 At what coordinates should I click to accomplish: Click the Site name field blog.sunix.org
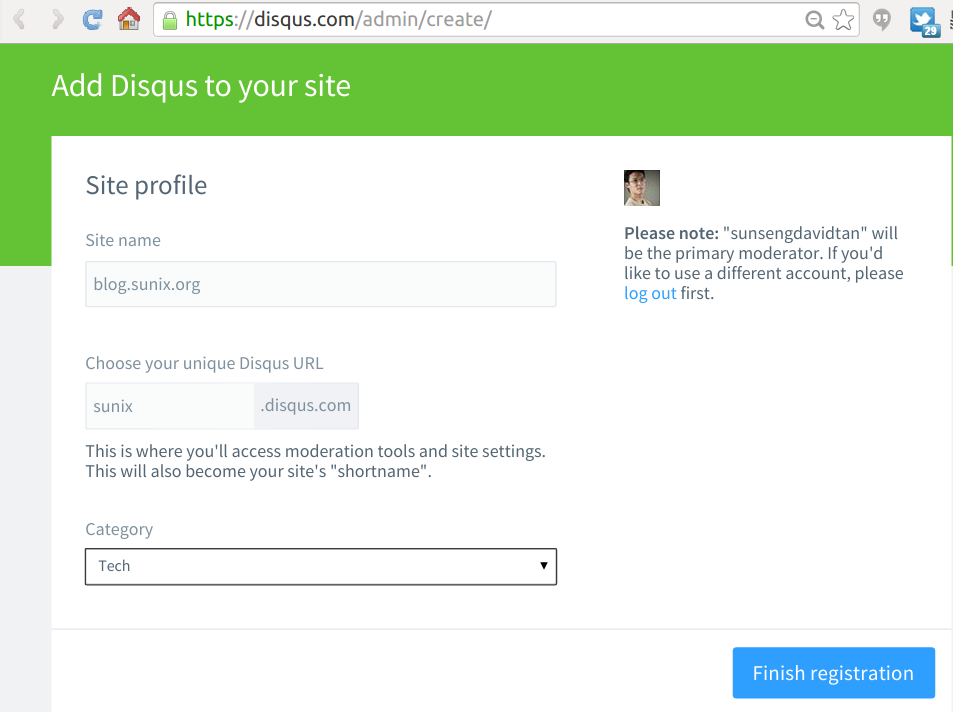click(320, 284)
